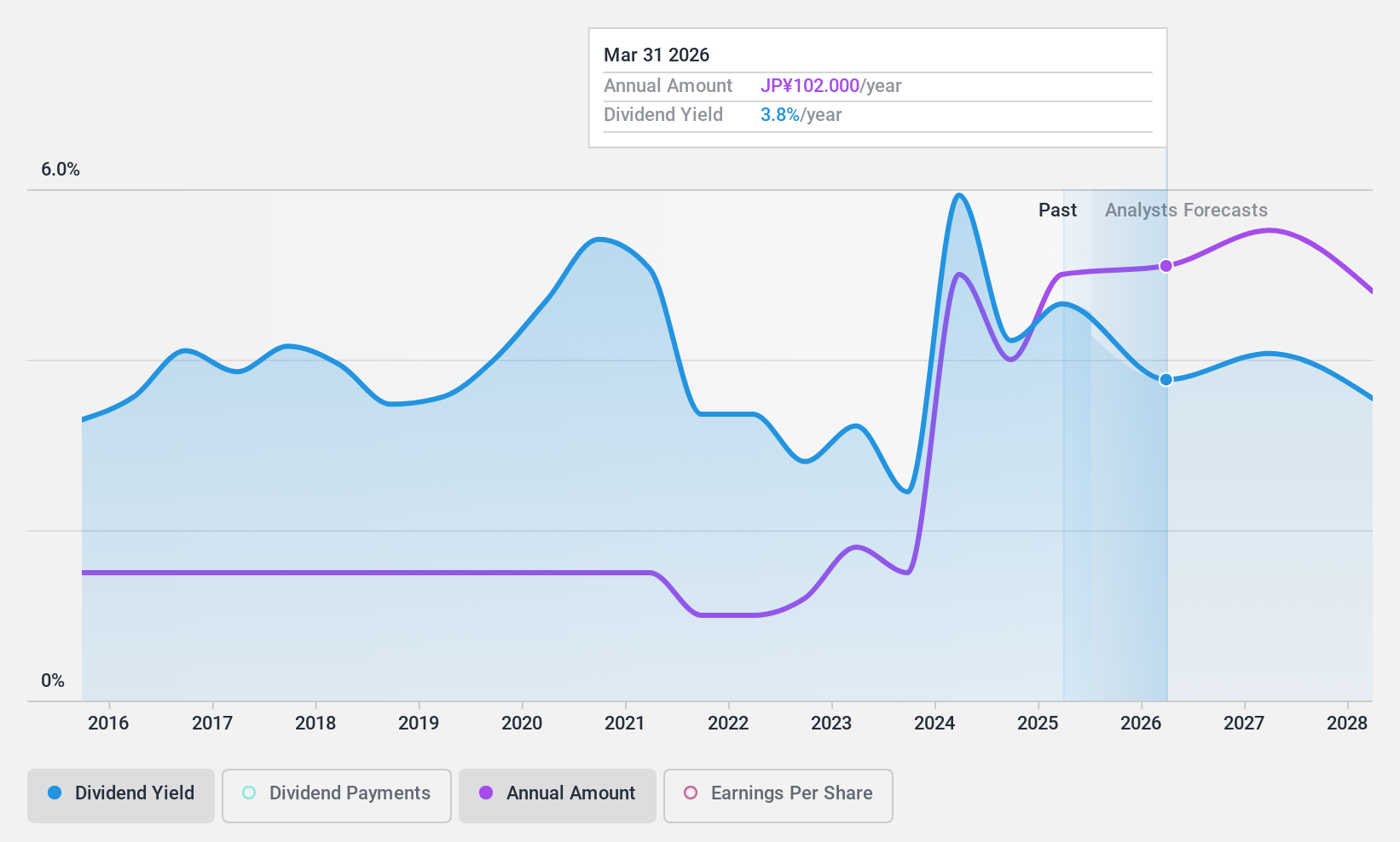Click the purple Annual Amount data point marker

click(1166, 266)
